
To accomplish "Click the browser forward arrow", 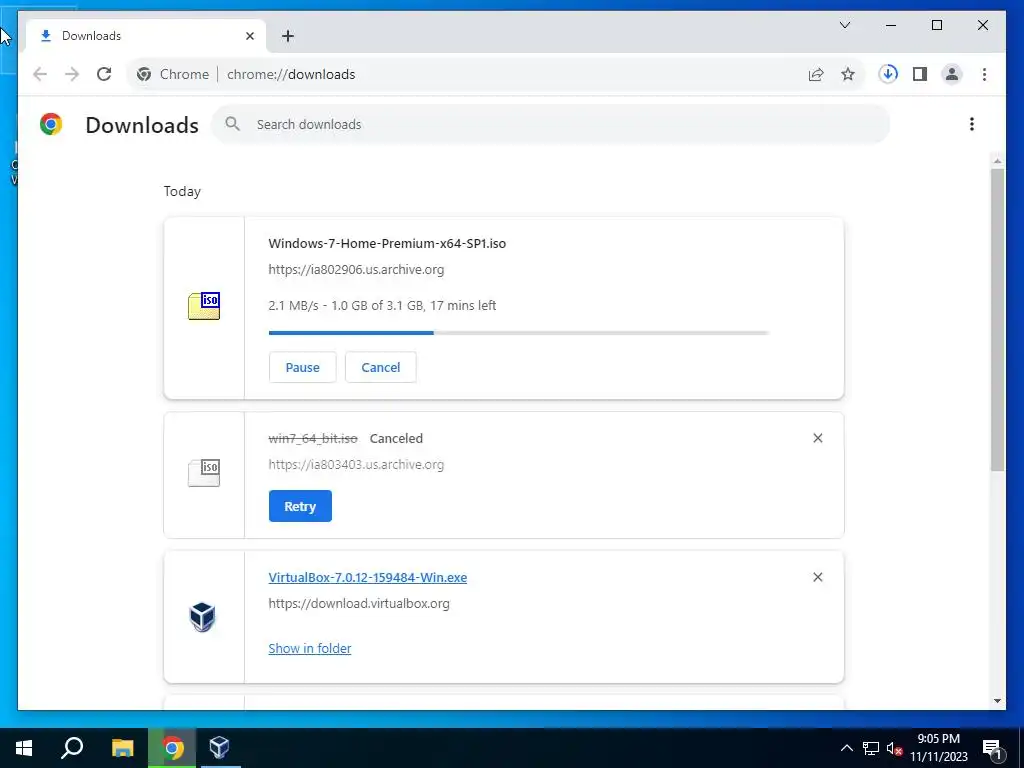I will point(72,74).
